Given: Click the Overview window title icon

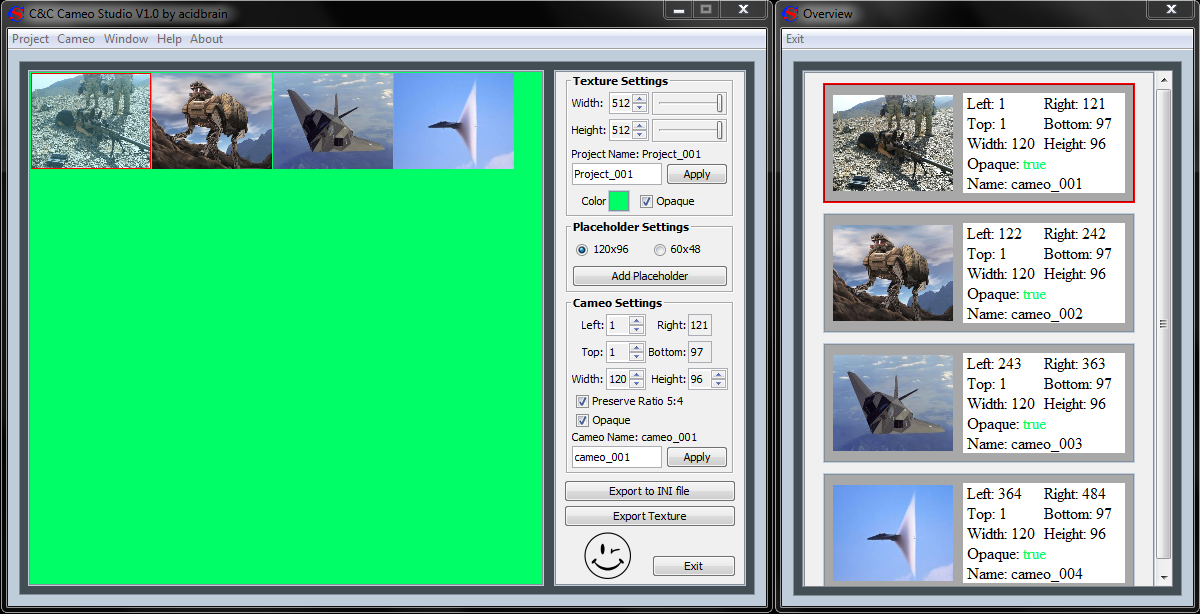Looking at the screenshot, I should pos(791,13).
